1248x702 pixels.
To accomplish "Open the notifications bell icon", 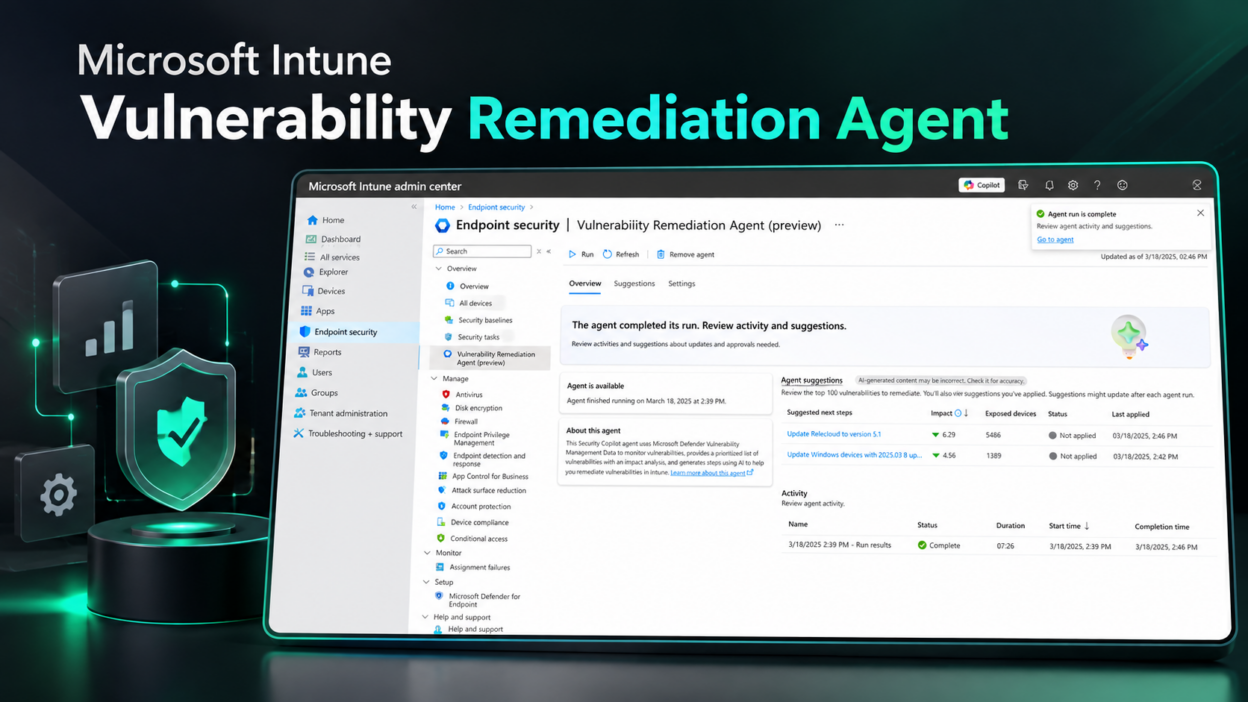I will 1049,185.
